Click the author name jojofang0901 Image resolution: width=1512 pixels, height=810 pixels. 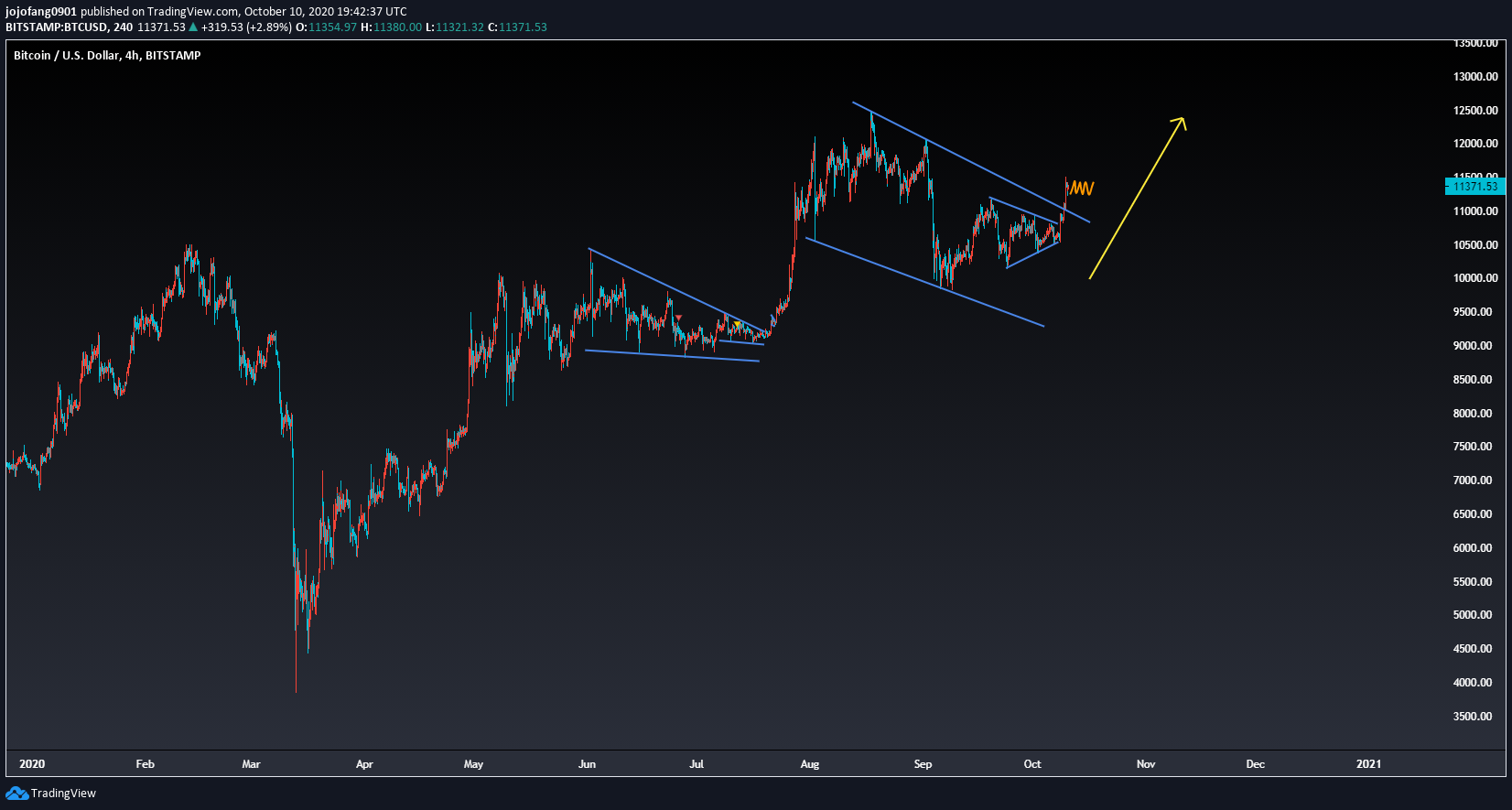(x=41, y=12)
